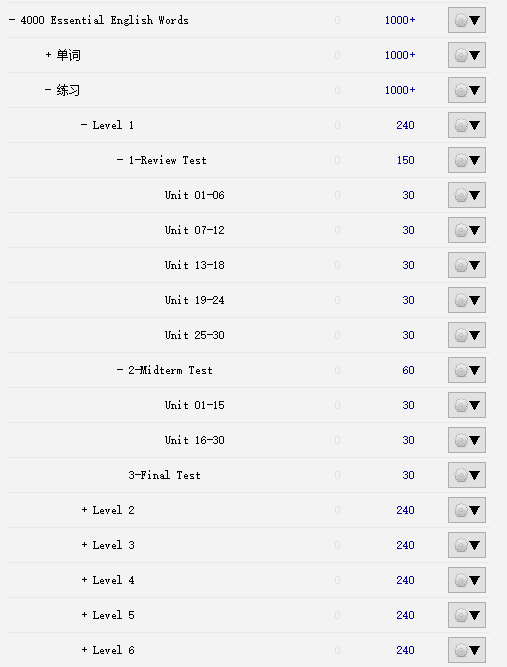Image resolution: width=507 pixels, height=667 pixels.
Task: Collapse the 4000 Essential English Words deck
Action: coord(12,20)
